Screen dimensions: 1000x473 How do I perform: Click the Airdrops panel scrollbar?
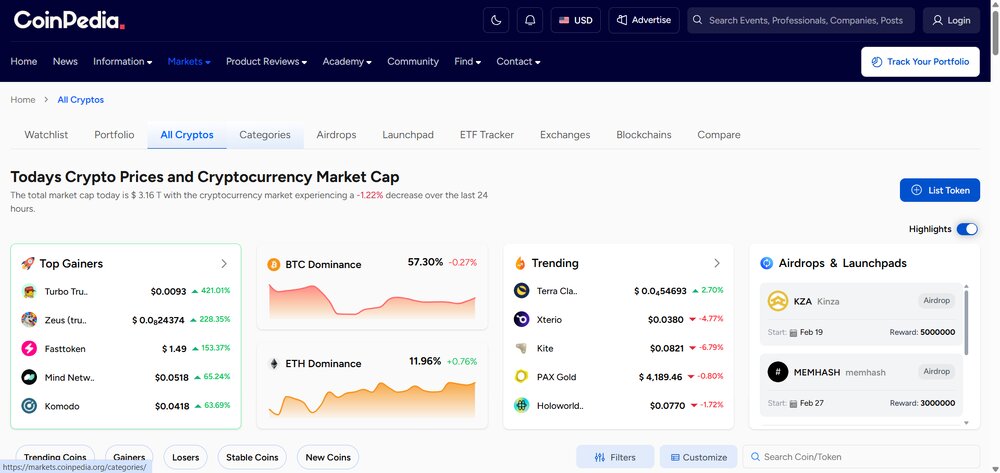(966, 322)
